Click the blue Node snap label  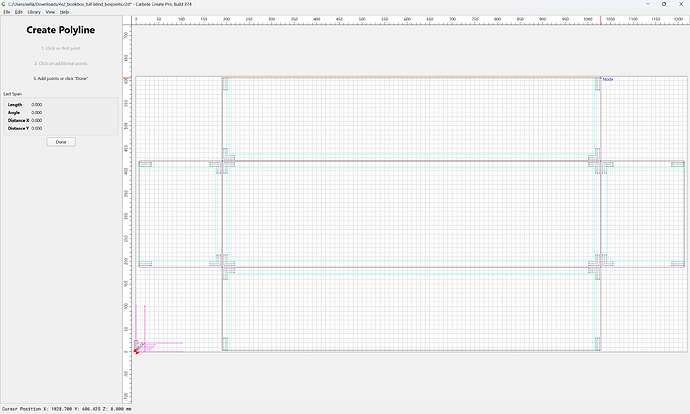coord(608,79)
